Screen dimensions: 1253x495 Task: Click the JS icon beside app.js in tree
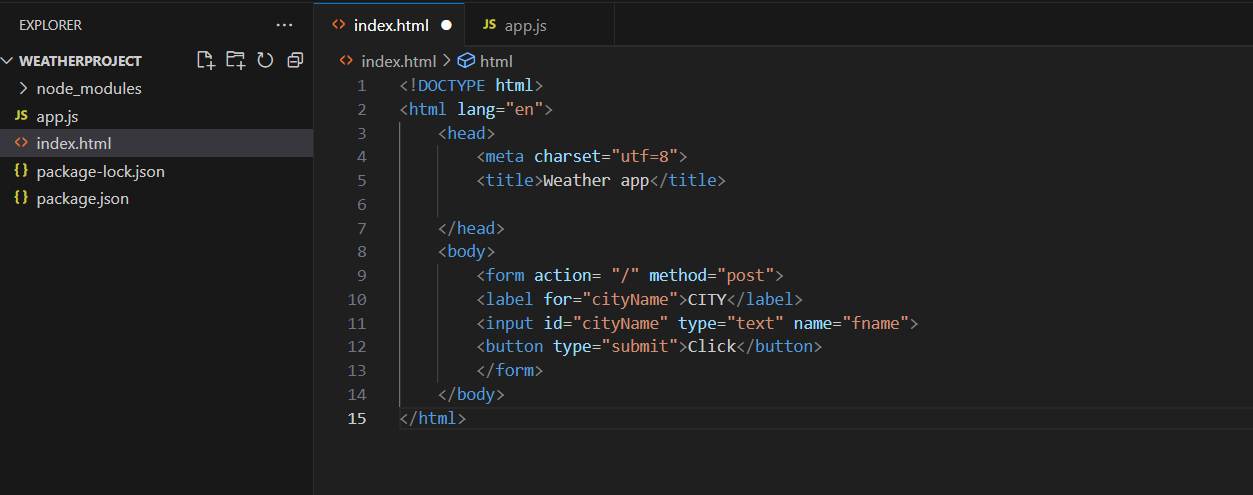click(x=21, y=116)
